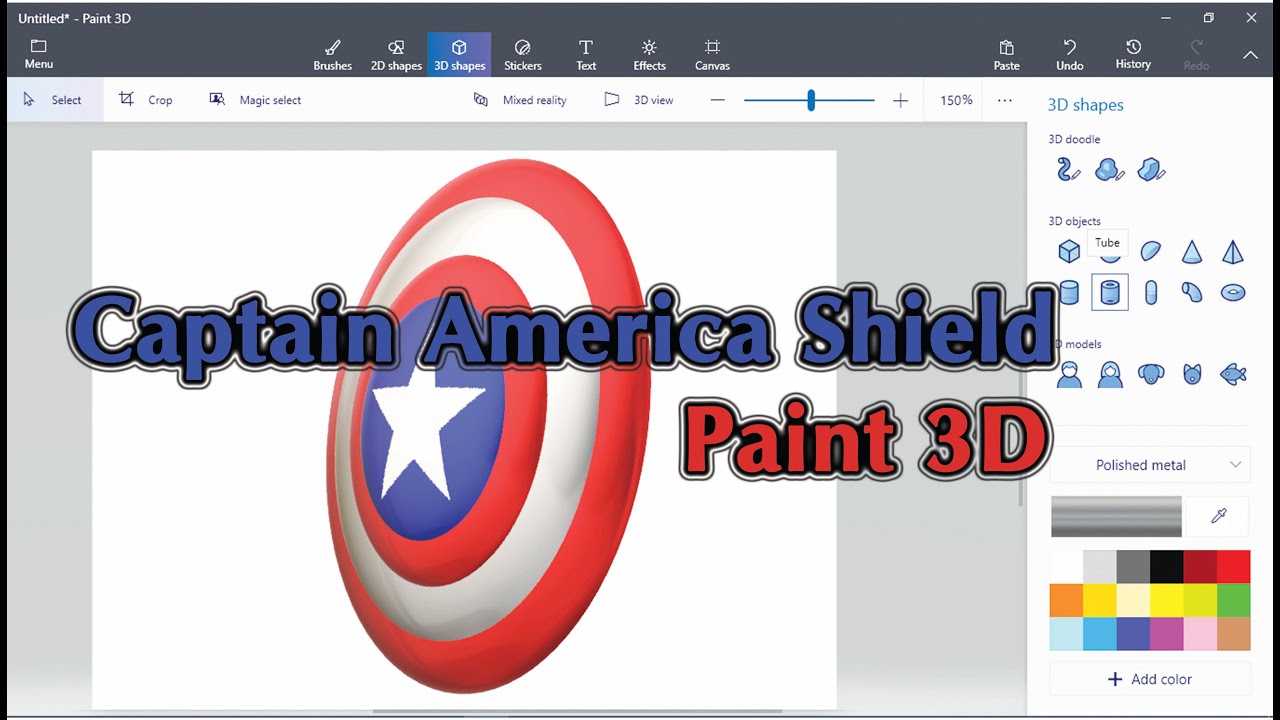Switch to the Text tab
This screenshot has width=1280, height=720.
tap(586, 55)
